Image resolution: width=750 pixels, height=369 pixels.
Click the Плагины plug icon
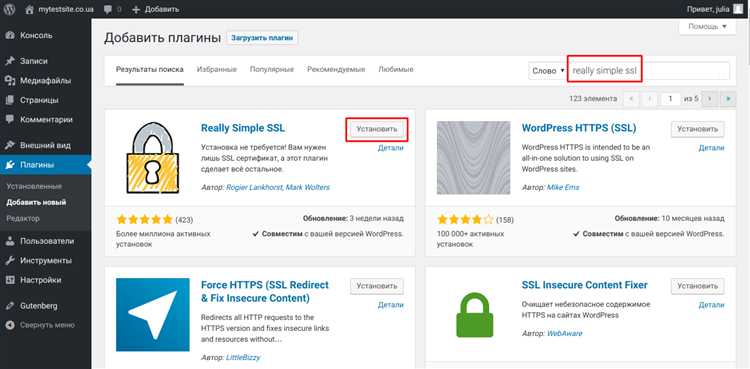[10, 165]
